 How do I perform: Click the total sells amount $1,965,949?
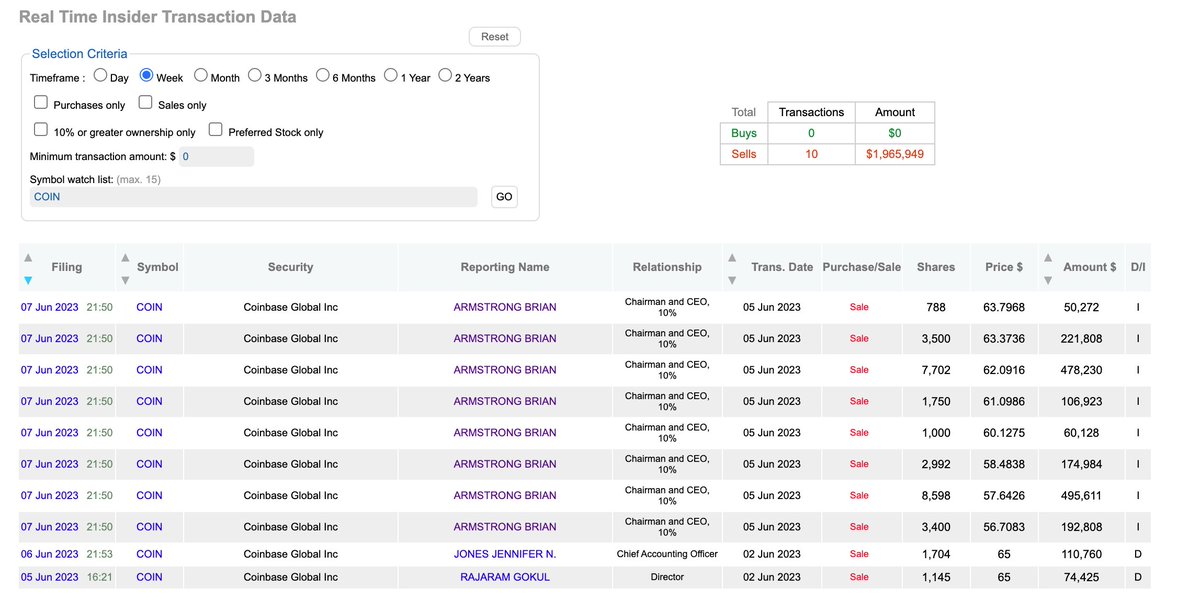pyautogui.click(x=895, y=154)
